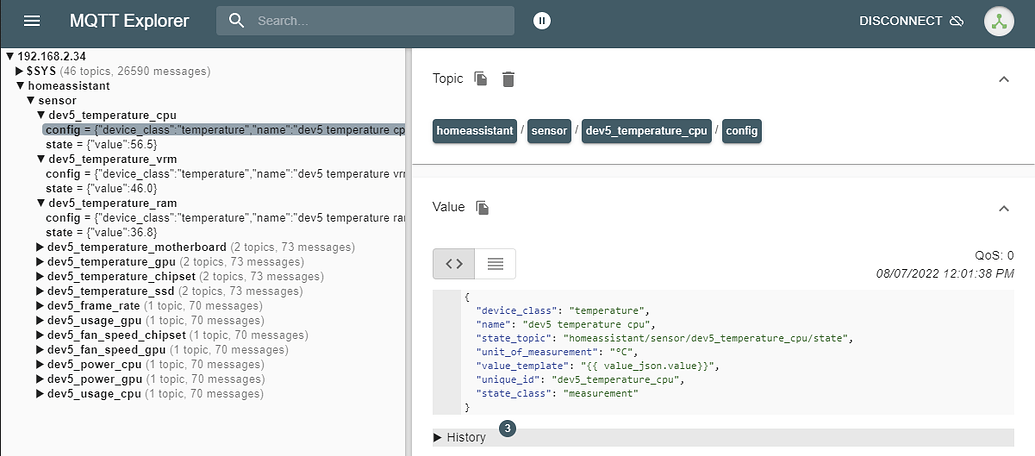This screenshot has height=456, width=1035.
Task: Pause topic updates with pause button
Action: pyautogui.click(x=542, y=21)
